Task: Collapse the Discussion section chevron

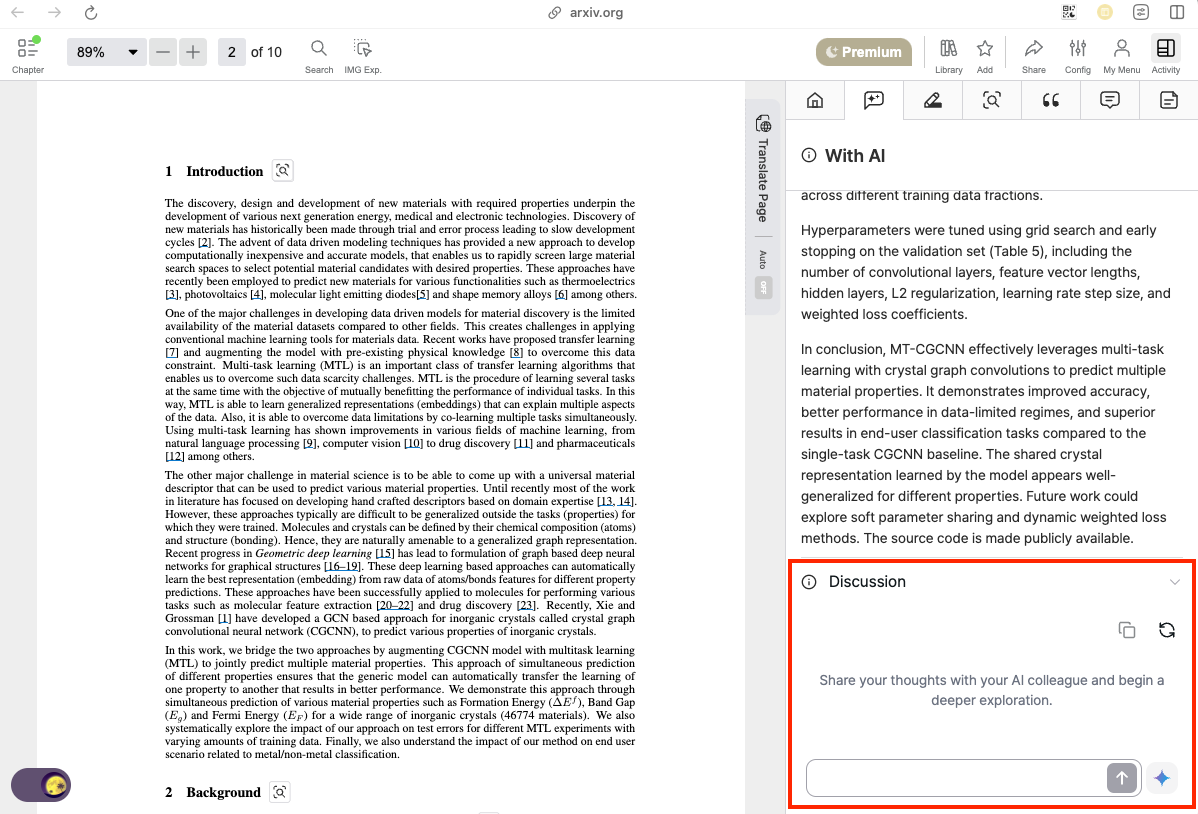Action: 1174,582
